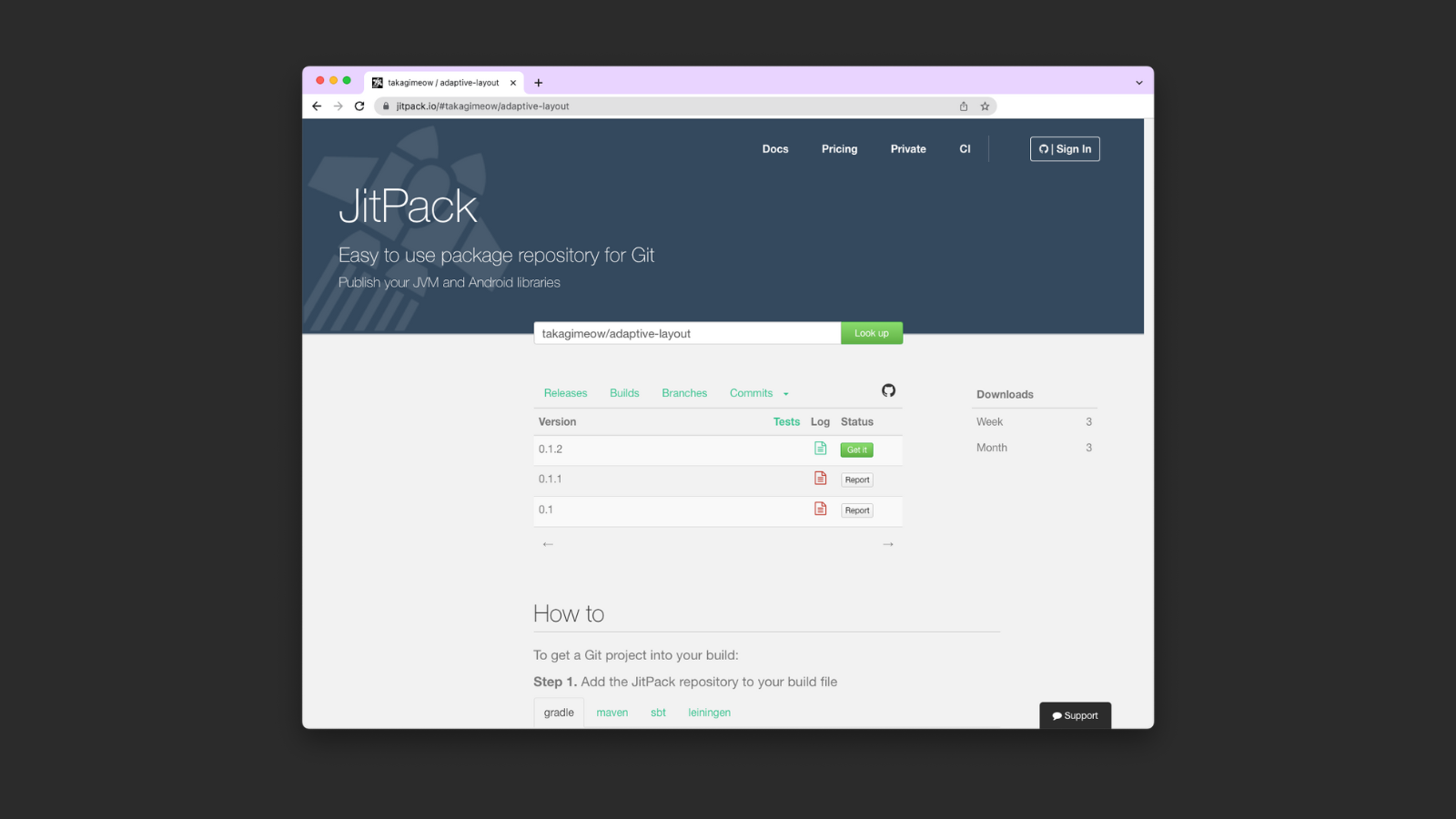Click the repository search input field
The height and width of the screenshot is (819, 1456).
point(687,333)
